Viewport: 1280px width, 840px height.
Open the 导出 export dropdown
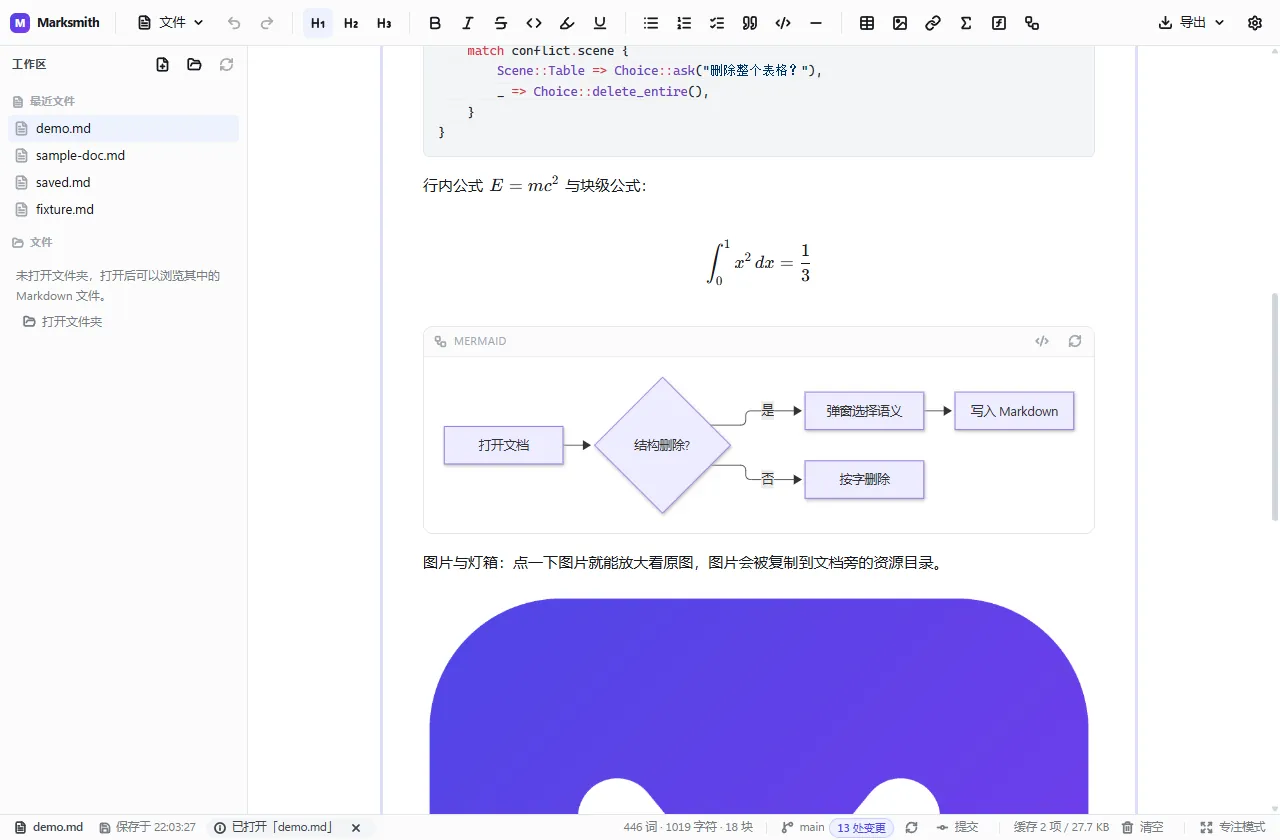click(1191, 22)
